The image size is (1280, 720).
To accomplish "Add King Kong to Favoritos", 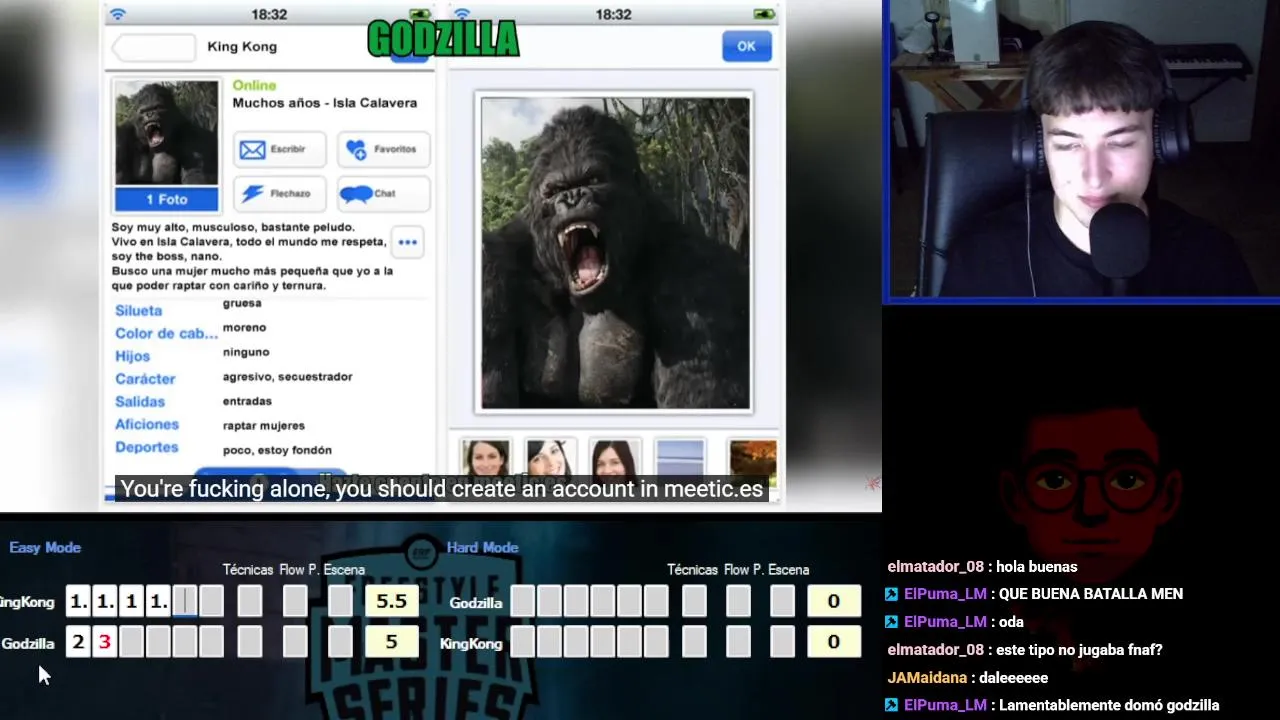I will (384, 149).
